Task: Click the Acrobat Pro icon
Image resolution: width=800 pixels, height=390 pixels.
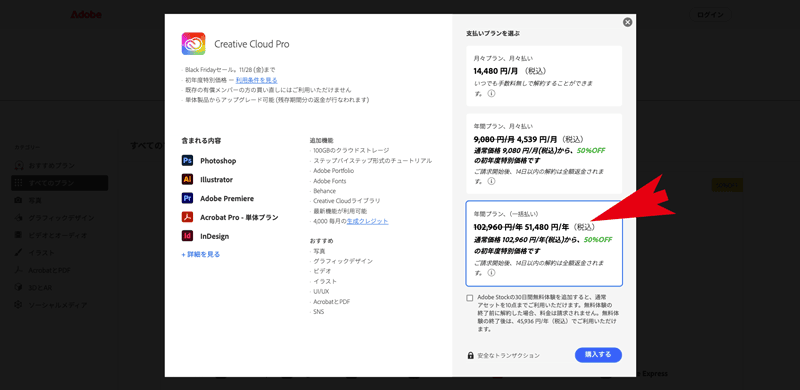Action: coord(187,217)
